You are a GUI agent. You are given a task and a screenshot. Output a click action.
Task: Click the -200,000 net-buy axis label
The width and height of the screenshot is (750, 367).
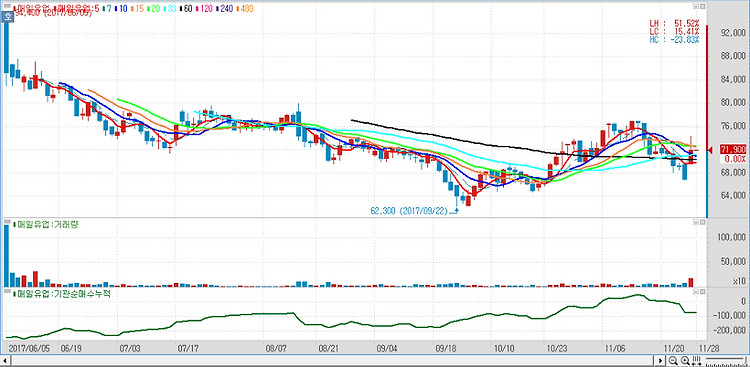pyautogui.click(x=729, y=330)
